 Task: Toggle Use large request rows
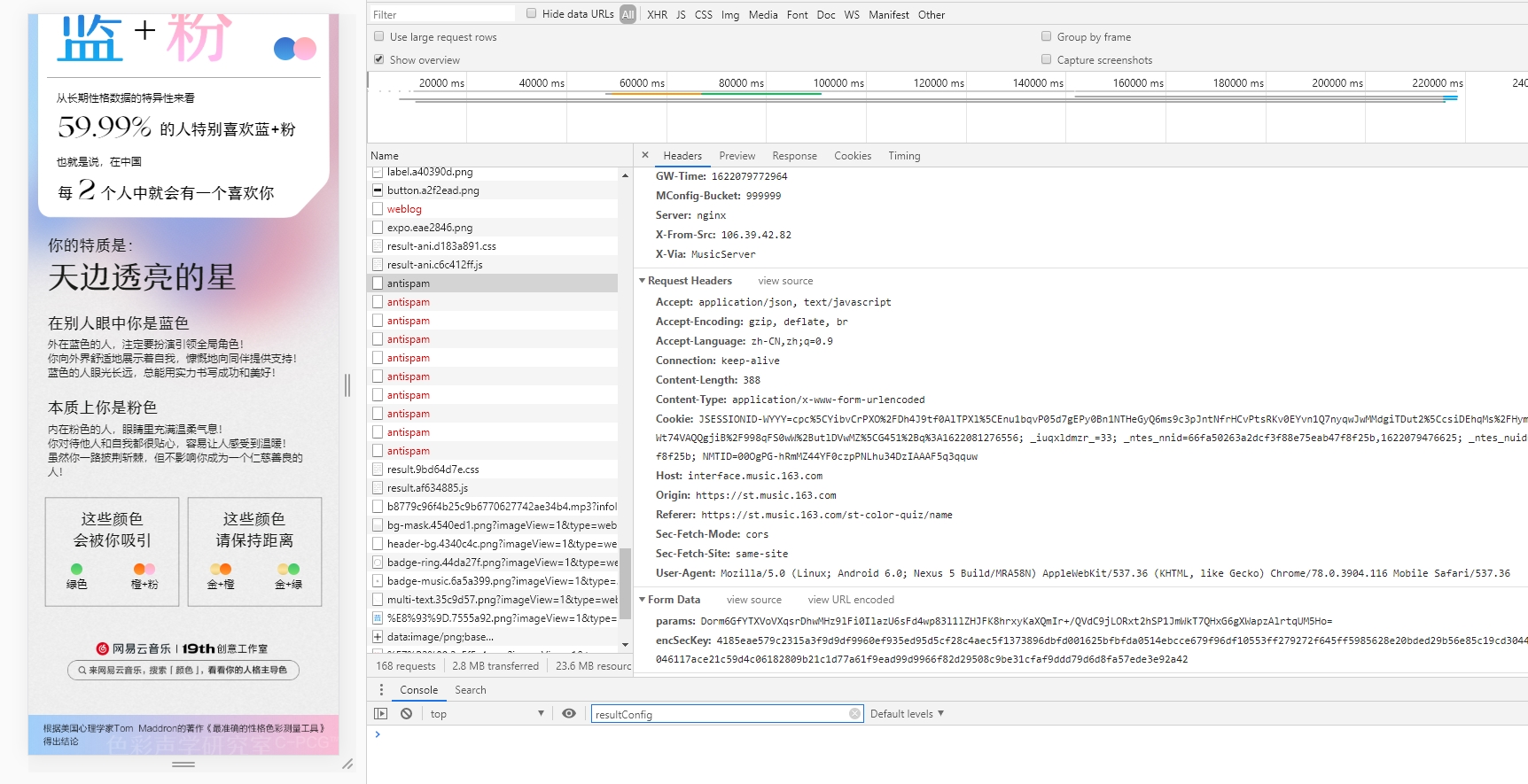379,36
